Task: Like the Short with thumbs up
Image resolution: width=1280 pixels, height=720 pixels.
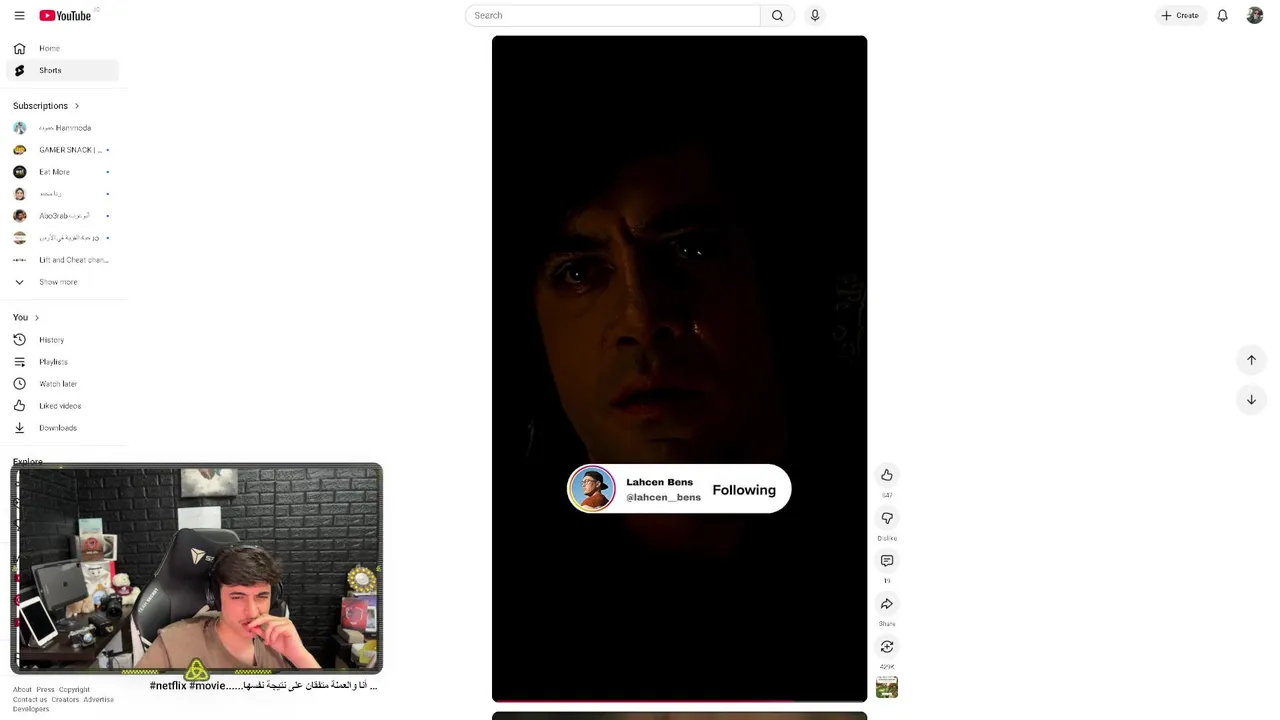Action: coord(887,475)
